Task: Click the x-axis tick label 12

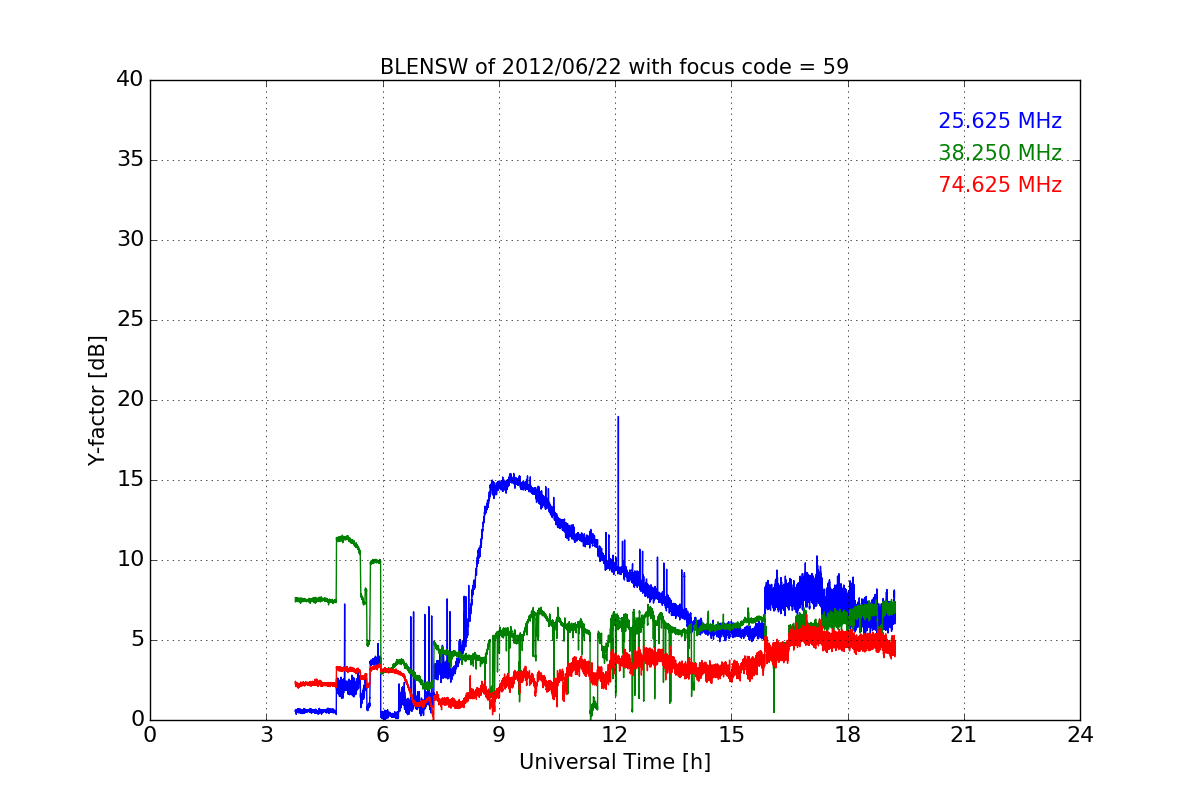Action: (x=615, y=734)
